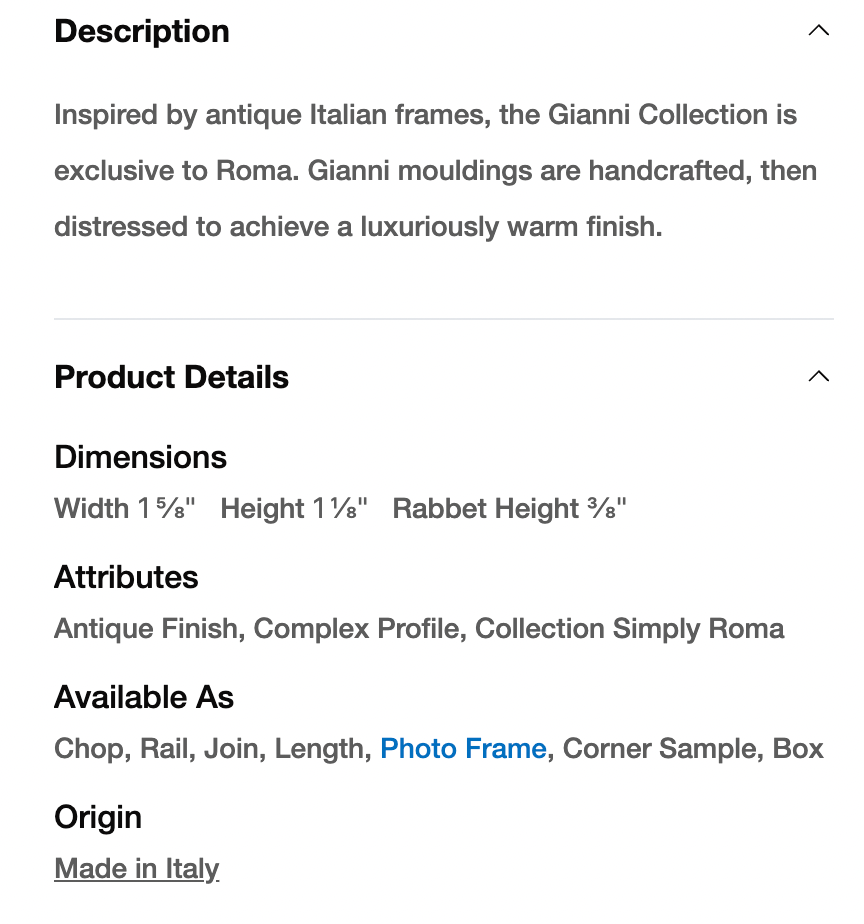Collapse the Product Details chevron
The image size is (864, 924).
pyautogui.click(x=818, y=377)
